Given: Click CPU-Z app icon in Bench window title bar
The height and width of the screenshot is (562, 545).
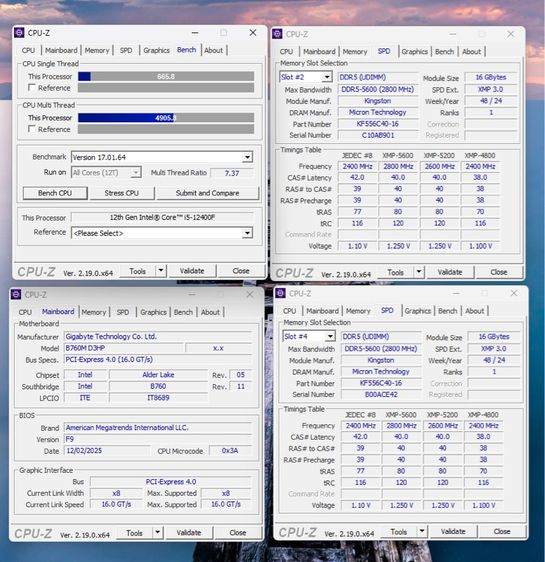Looking at the screenshot, I should 19,33.
